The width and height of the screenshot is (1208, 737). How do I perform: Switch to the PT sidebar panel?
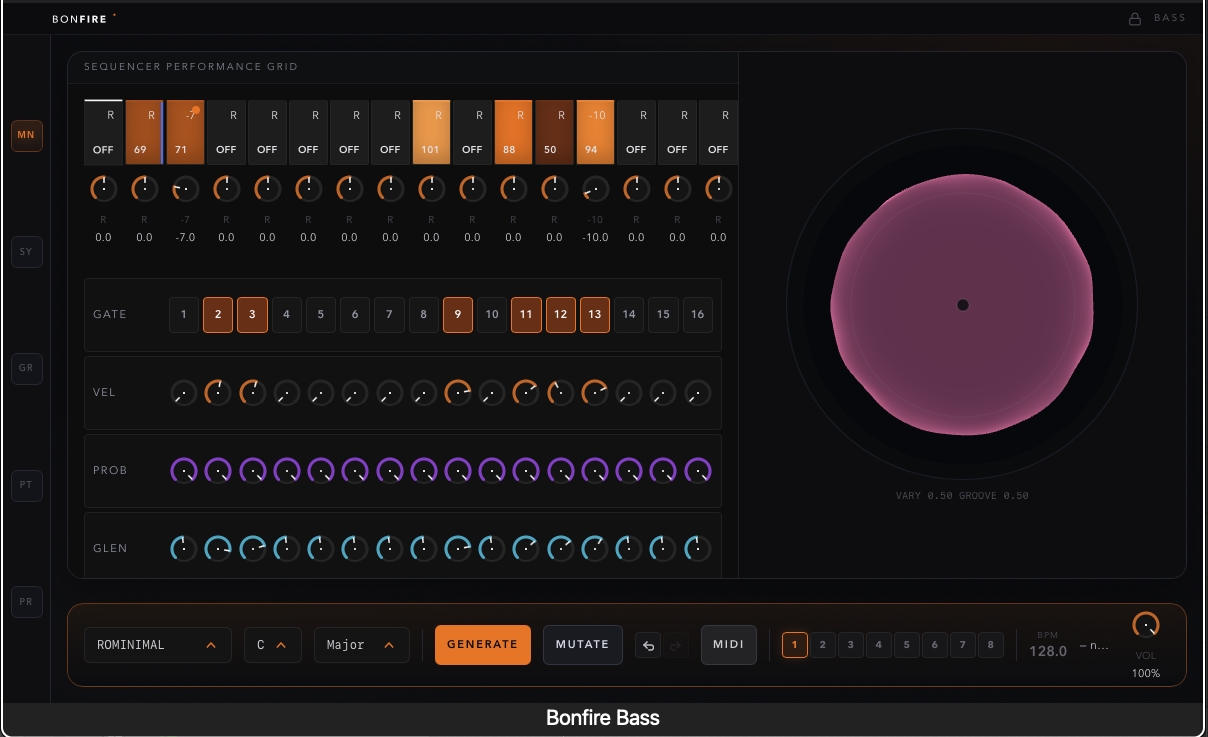(x=27, y=485)
